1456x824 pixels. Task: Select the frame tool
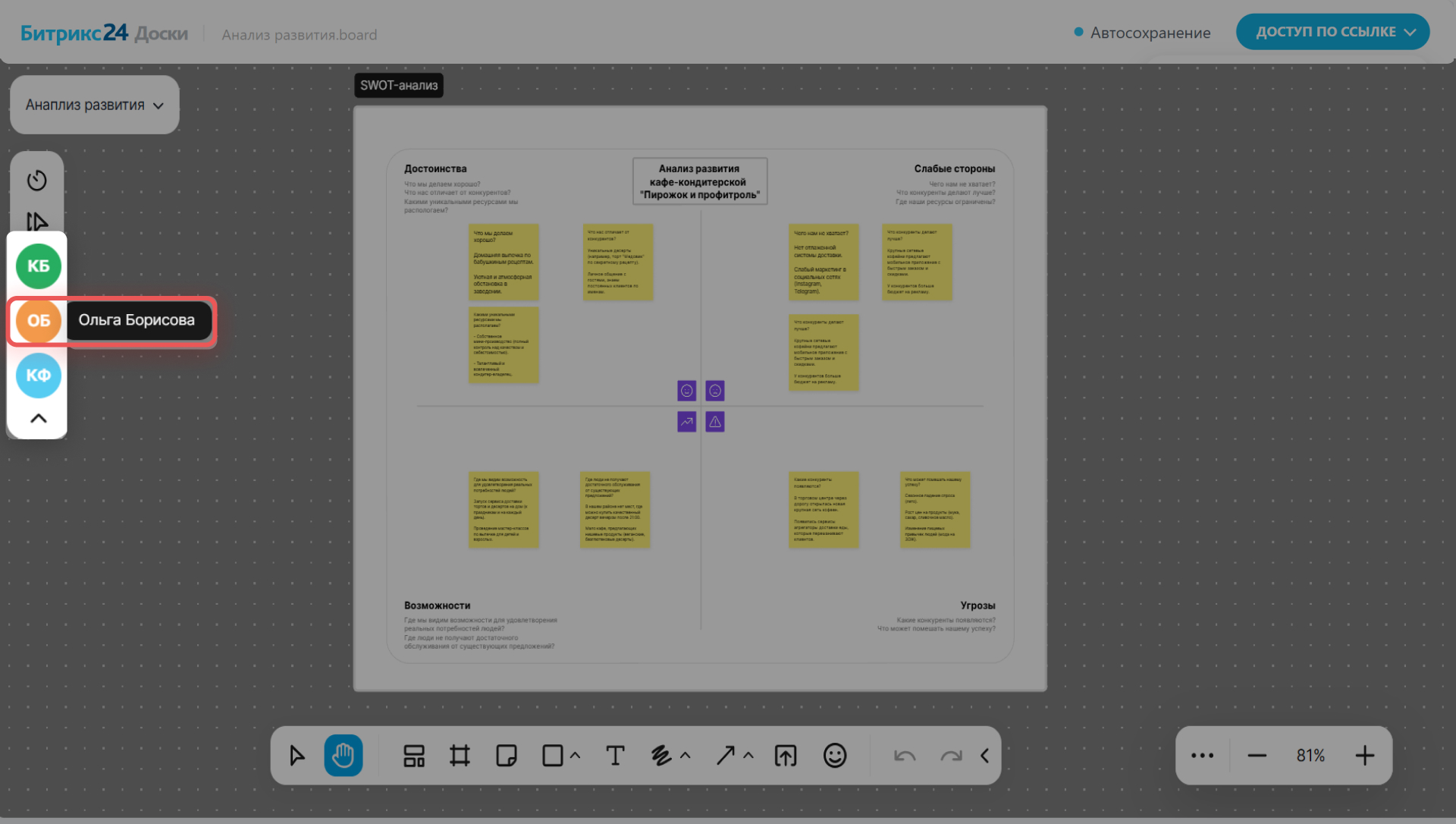pyautogui.click(x=460, y=756)
